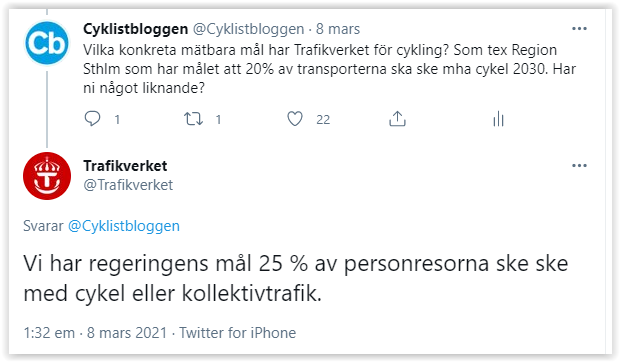Open the share upload icon
The image size is (620, 362).
click(x=397, y=119)
